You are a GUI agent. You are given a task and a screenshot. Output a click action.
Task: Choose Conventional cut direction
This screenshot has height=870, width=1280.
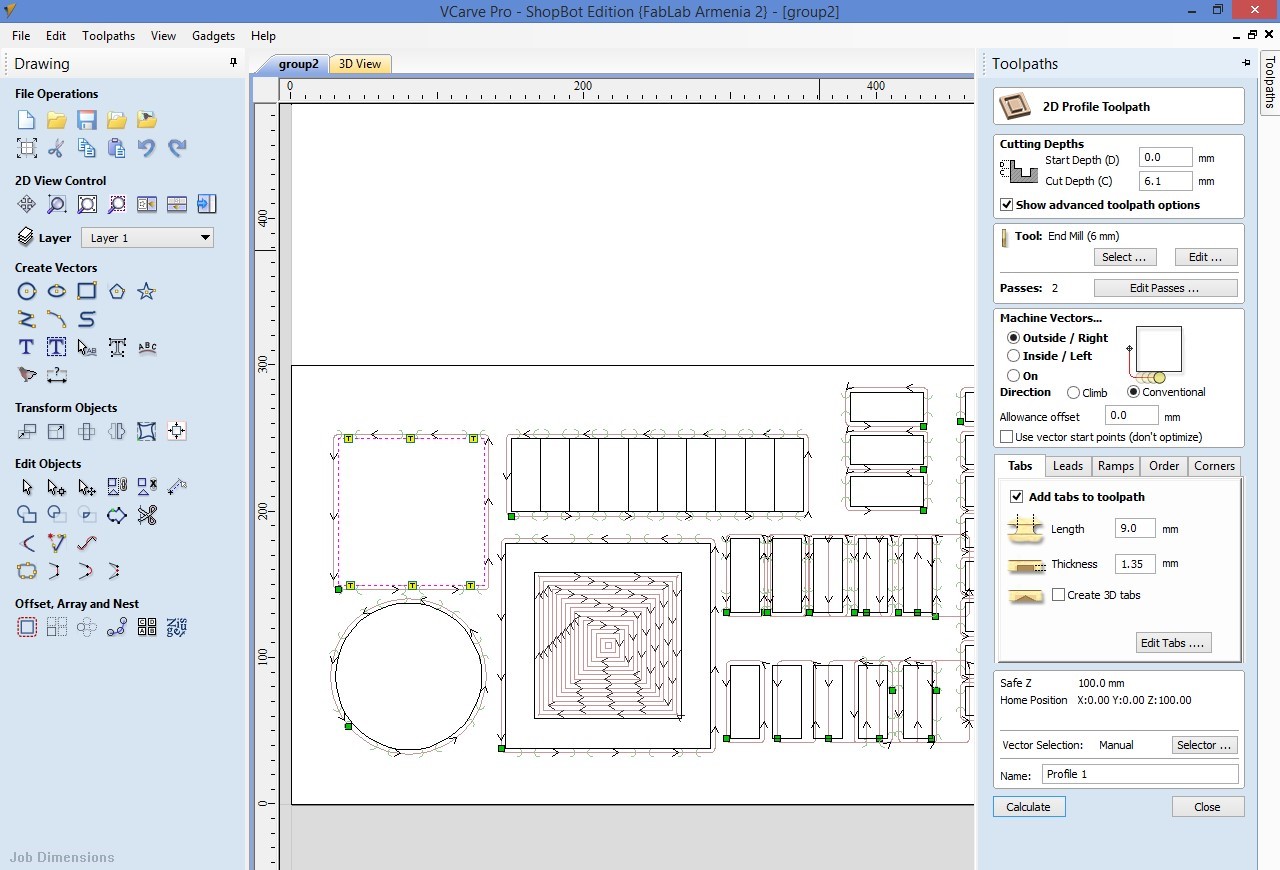(x=1133, y=392)
